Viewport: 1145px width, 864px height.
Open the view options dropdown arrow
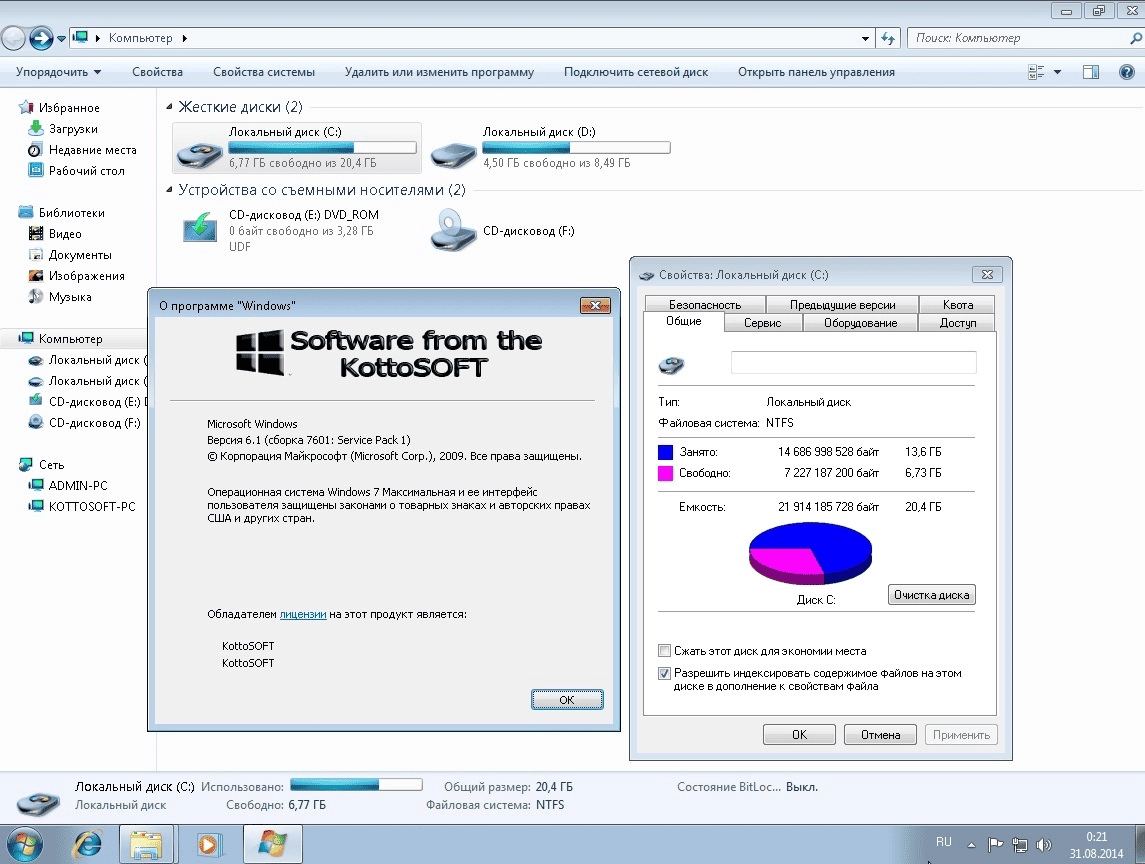[x=1057, y=72]
